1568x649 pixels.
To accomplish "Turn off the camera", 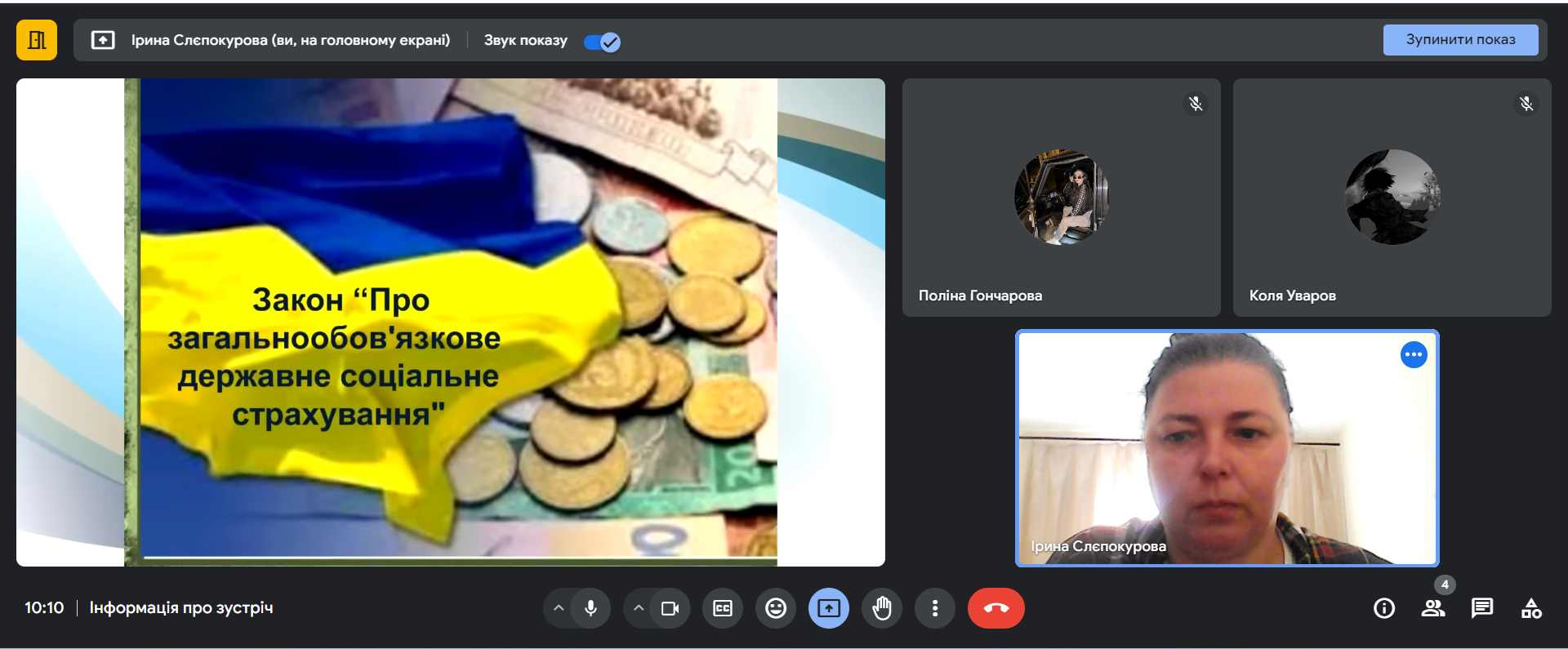I will coord(670,608).
